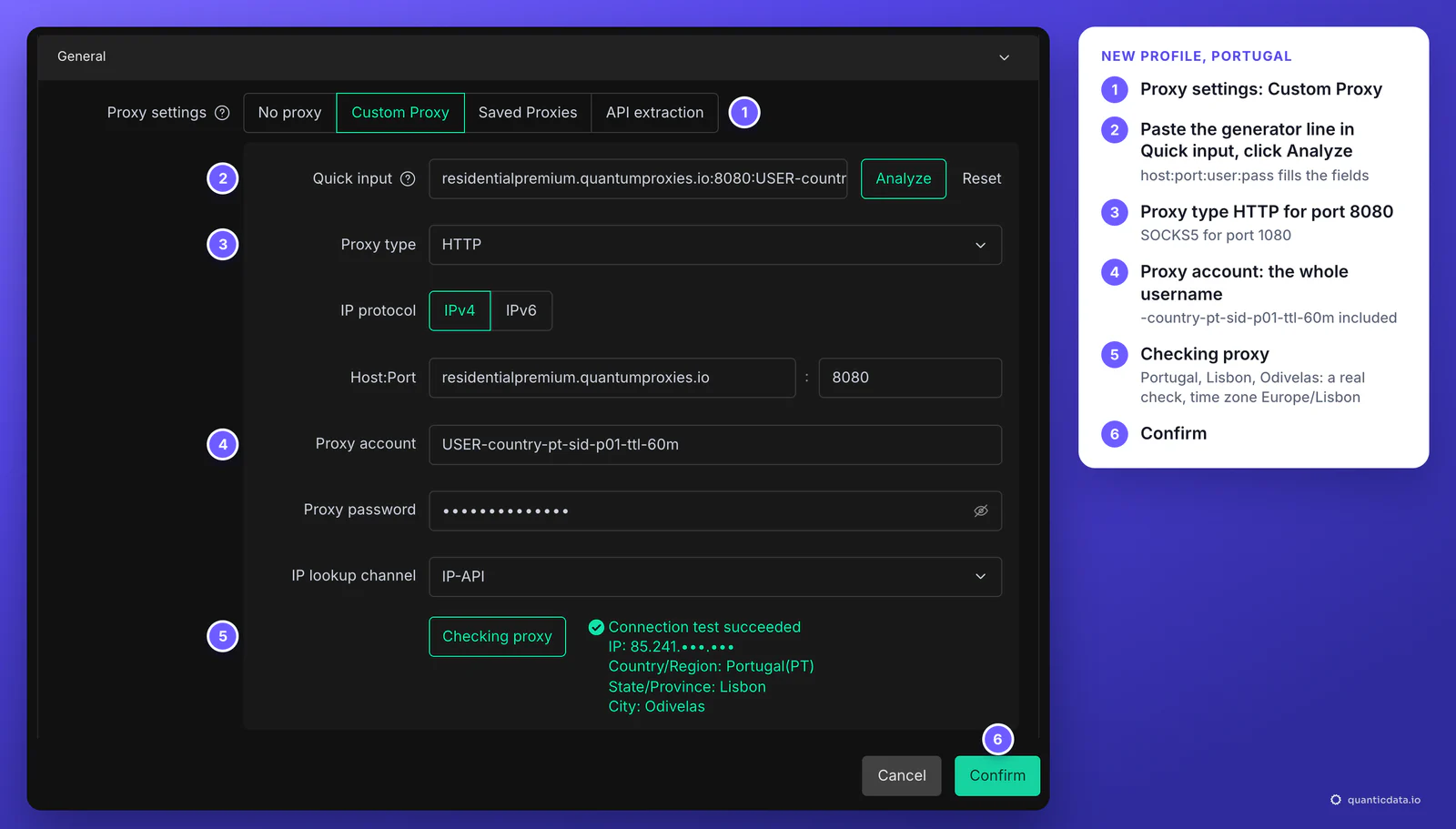Click into the Quick input field

[x=638, y=179]
